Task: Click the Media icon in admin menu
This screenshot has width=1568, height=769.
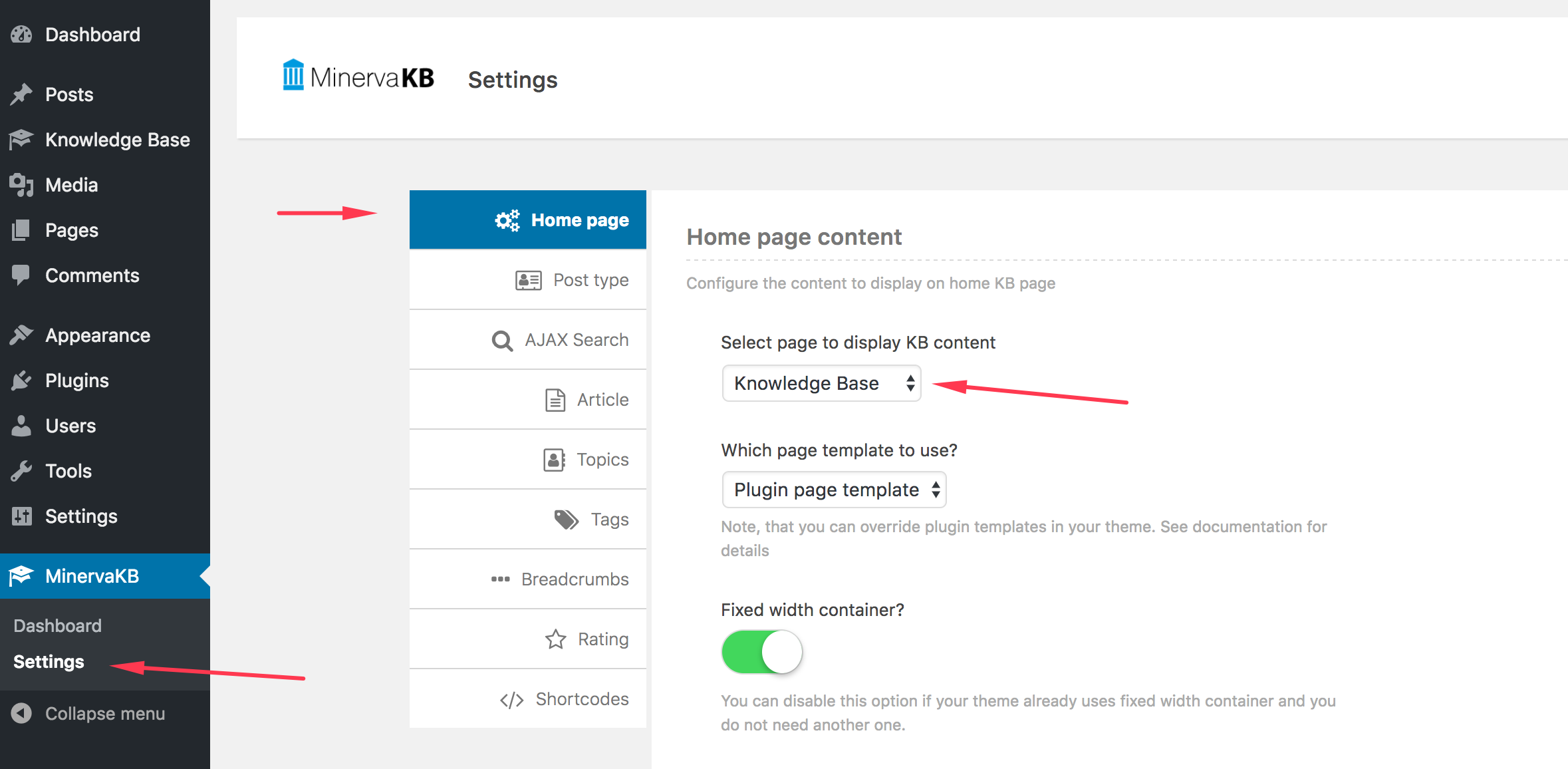Action: [x=21, y=185]
